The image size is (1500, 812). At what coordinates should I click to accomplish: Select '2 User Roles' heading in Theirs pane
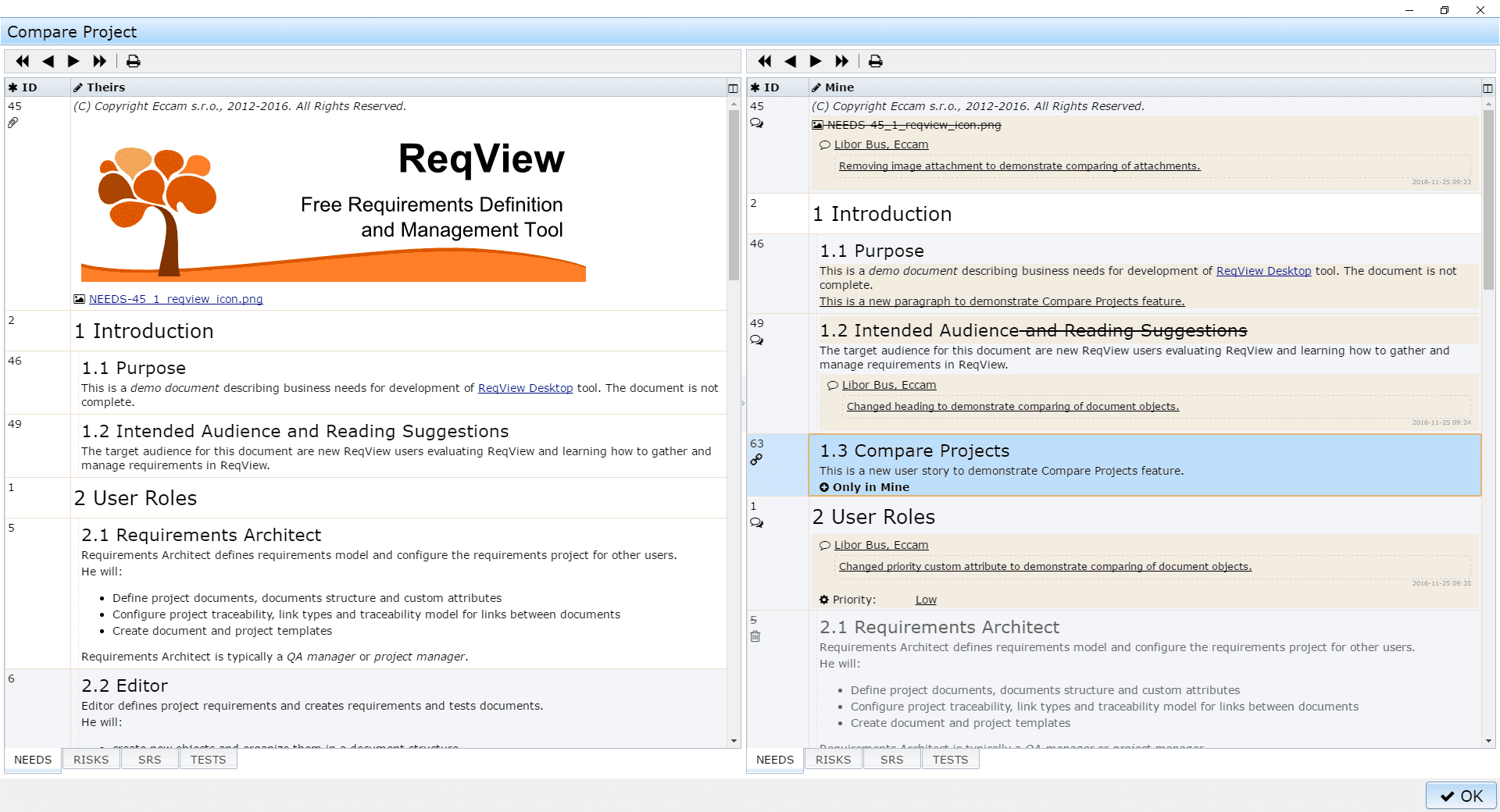point(136,498)
